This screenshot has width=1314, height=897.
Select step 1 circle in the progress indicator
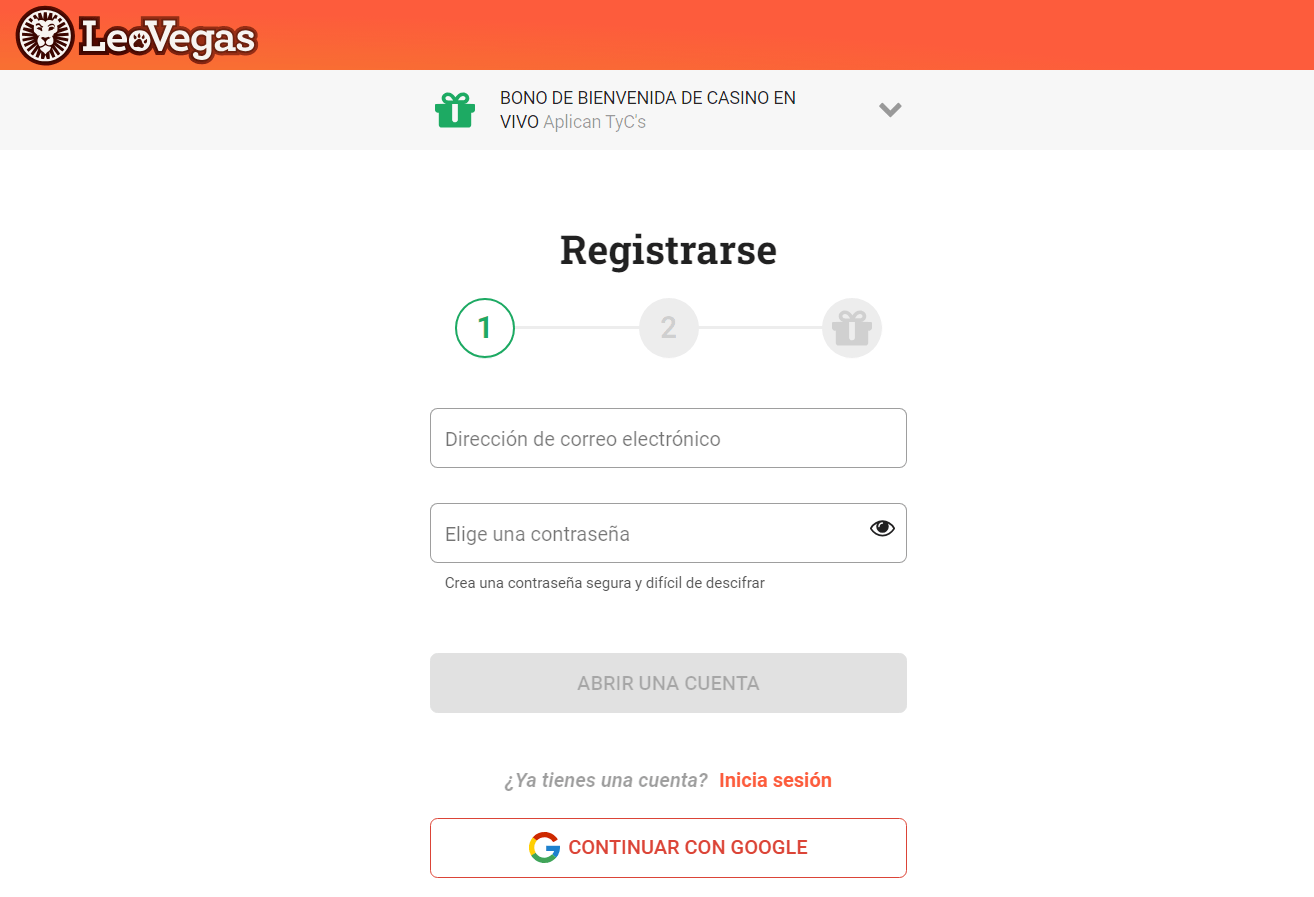click(484, 327)
